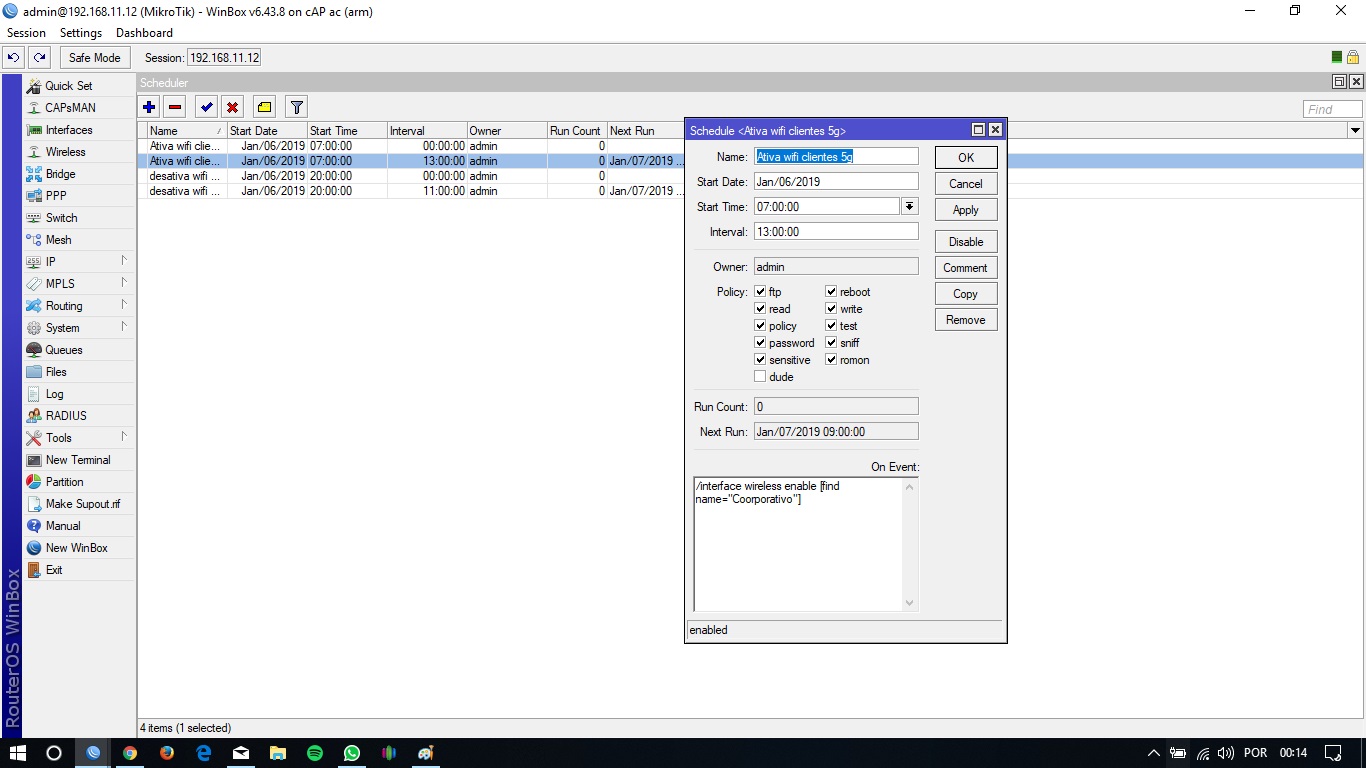1366x768 pixels.
Task: Click the filter funnel icon
Action: click(296, 107)
